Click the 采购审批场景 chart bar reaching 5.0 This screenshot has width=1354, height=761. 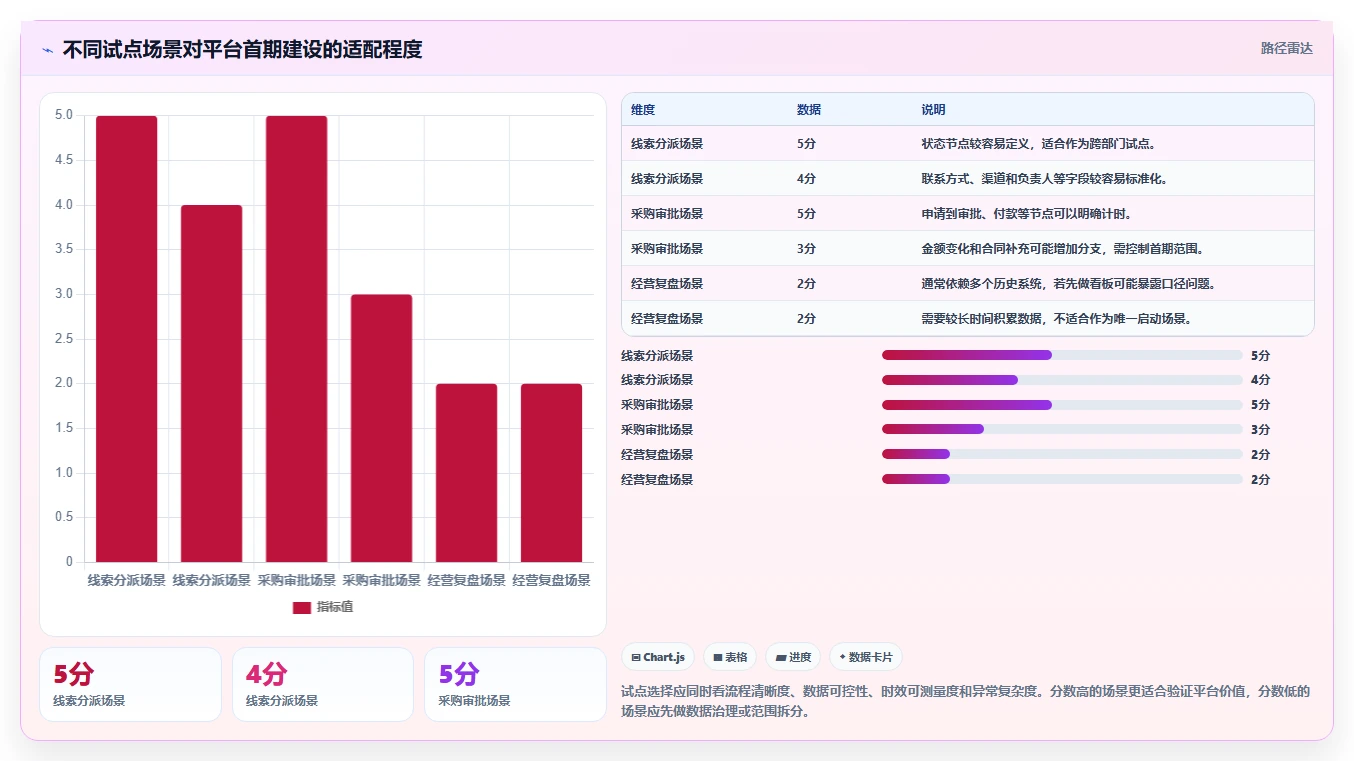(297, 339)
